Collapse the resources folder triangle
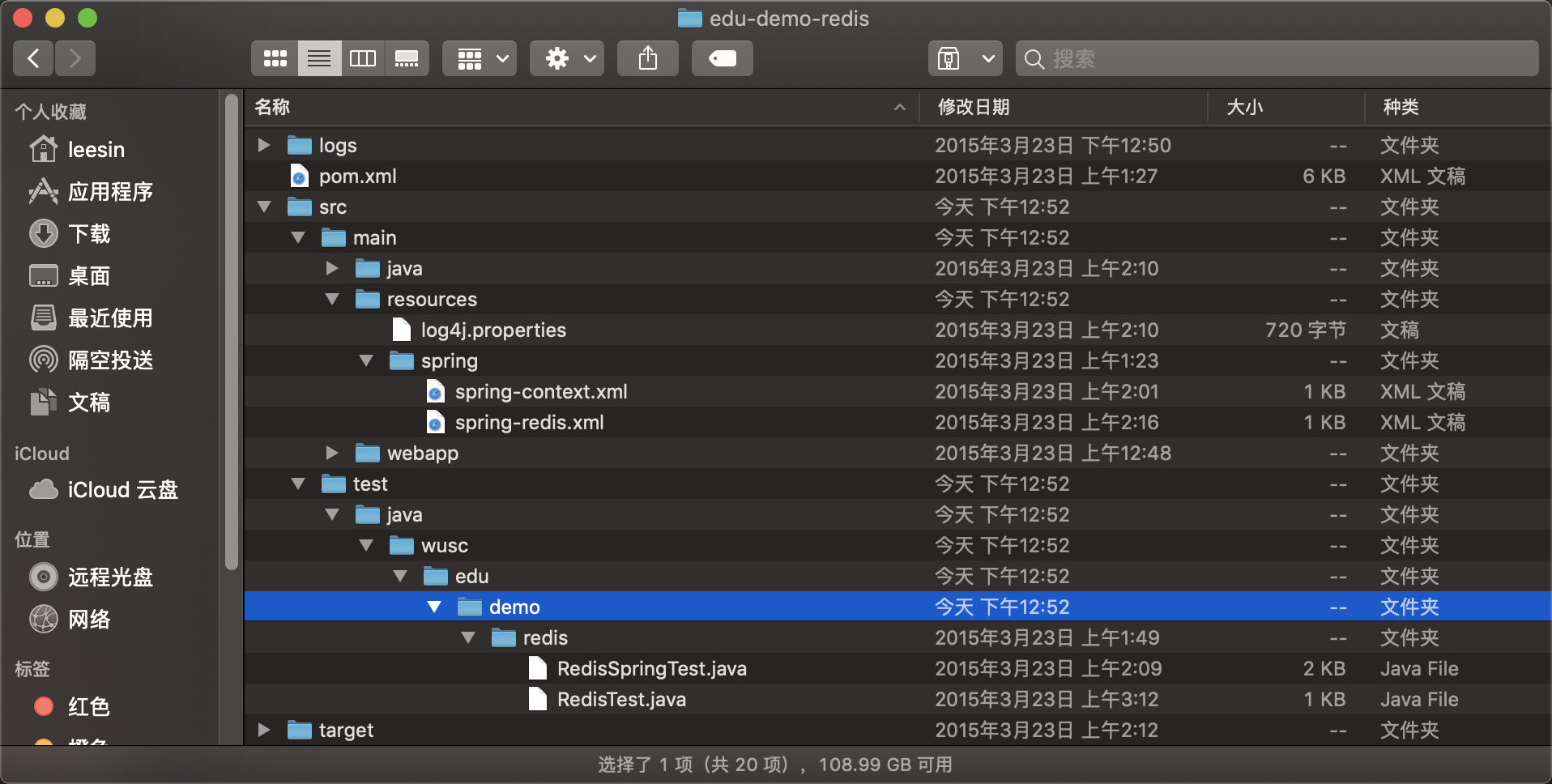Screen dimensions: 1552x784 [332, 299]
